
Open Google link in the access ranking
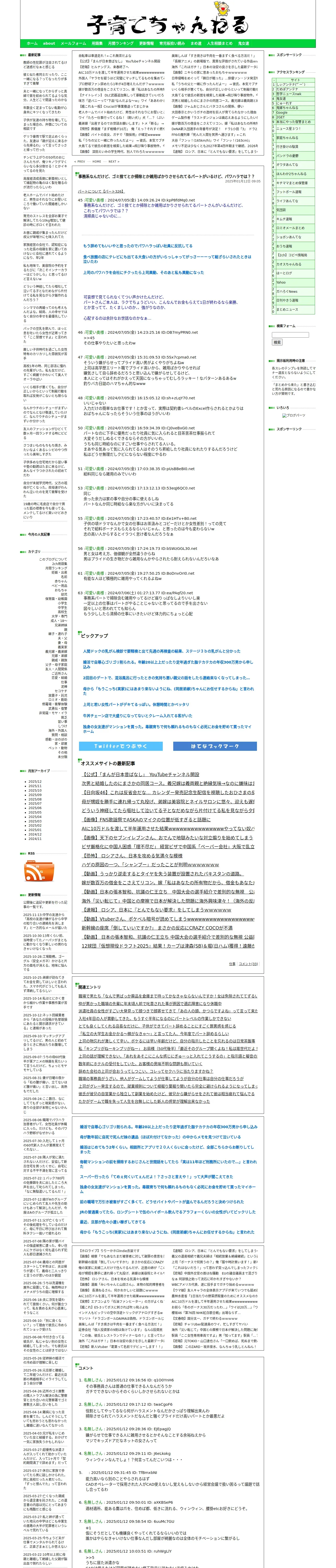pos(282,112)
